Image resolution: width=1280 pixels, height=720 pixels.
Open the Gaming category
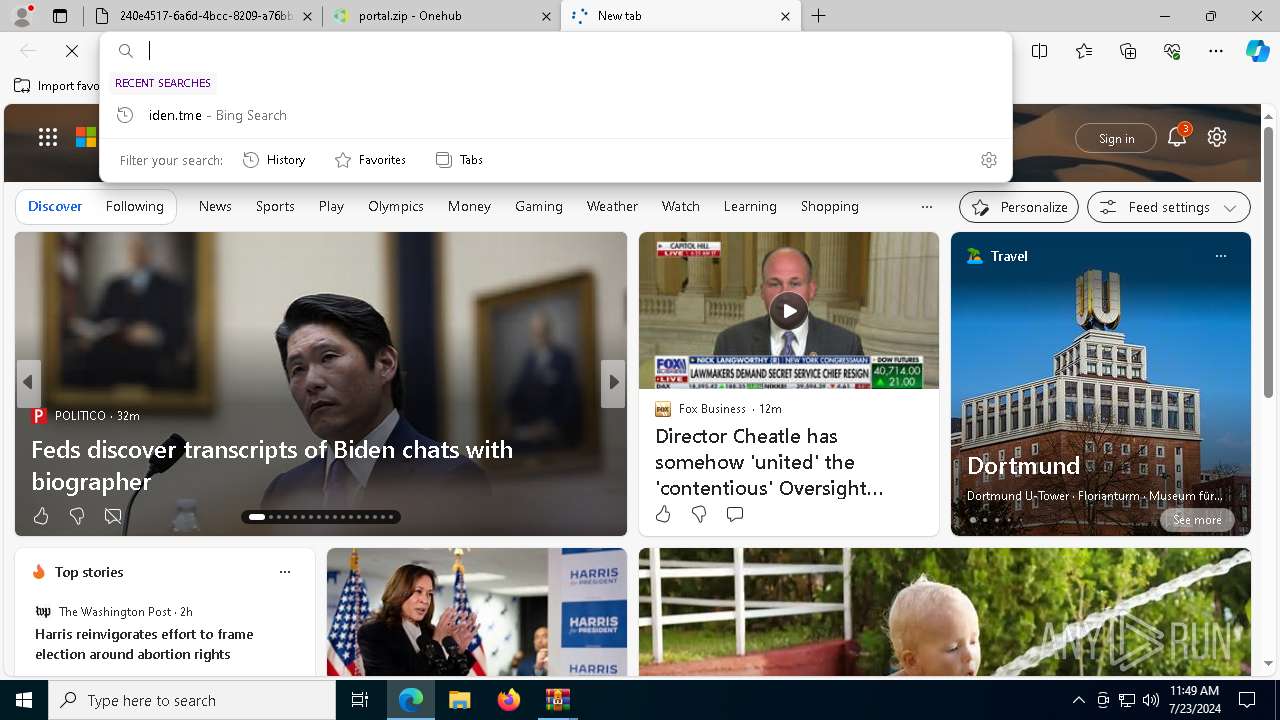(539, 206)
